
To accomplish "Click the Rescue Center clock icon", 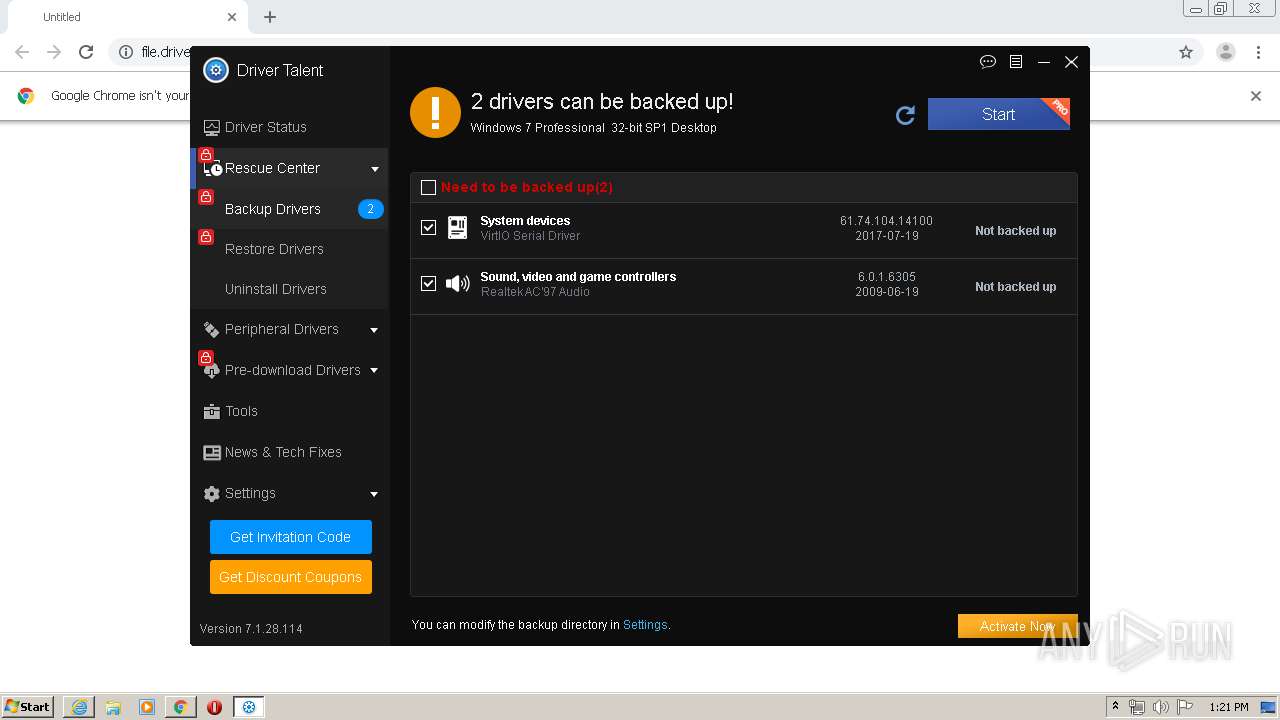I will (213, 169).
